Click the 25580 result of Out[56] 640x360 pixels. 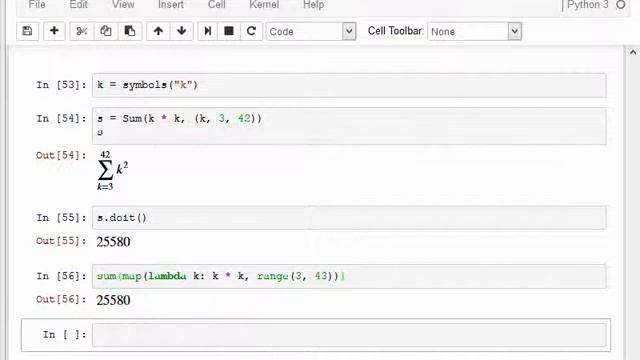[x=113, y=300]
